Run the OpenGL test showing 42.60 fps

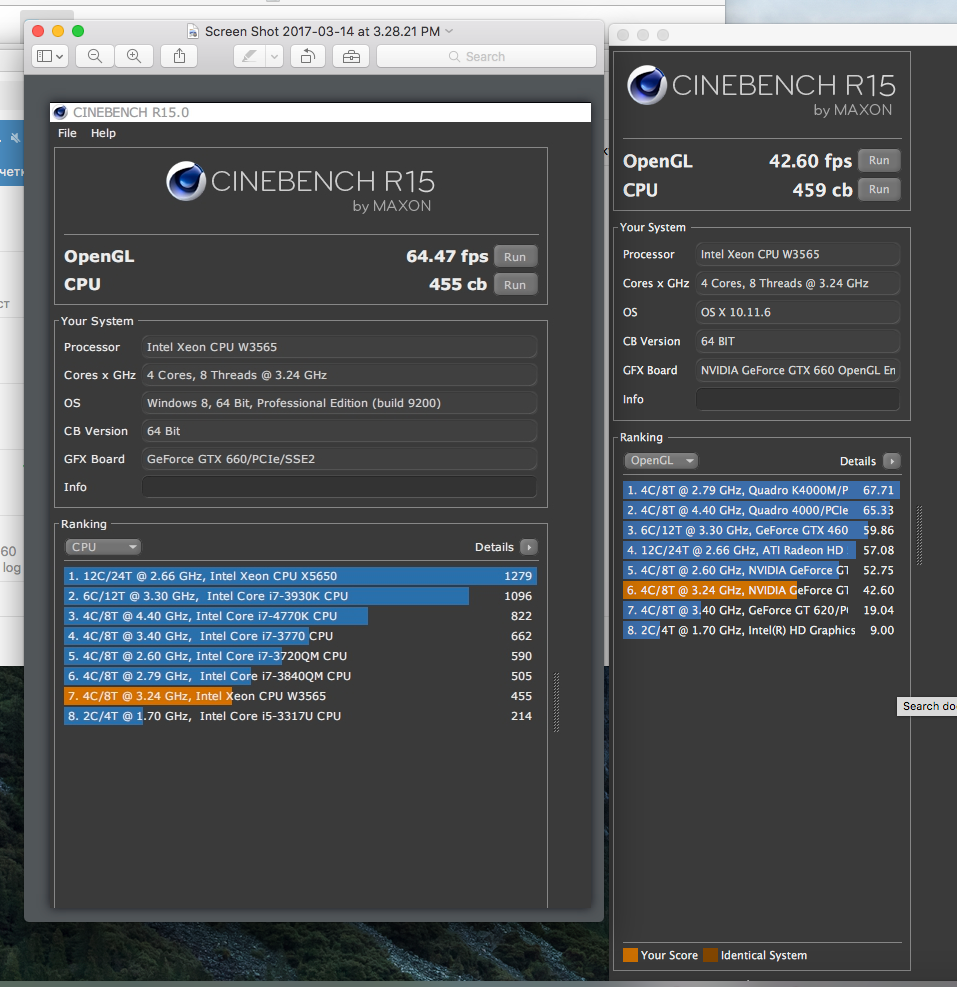tap(878, 161)
